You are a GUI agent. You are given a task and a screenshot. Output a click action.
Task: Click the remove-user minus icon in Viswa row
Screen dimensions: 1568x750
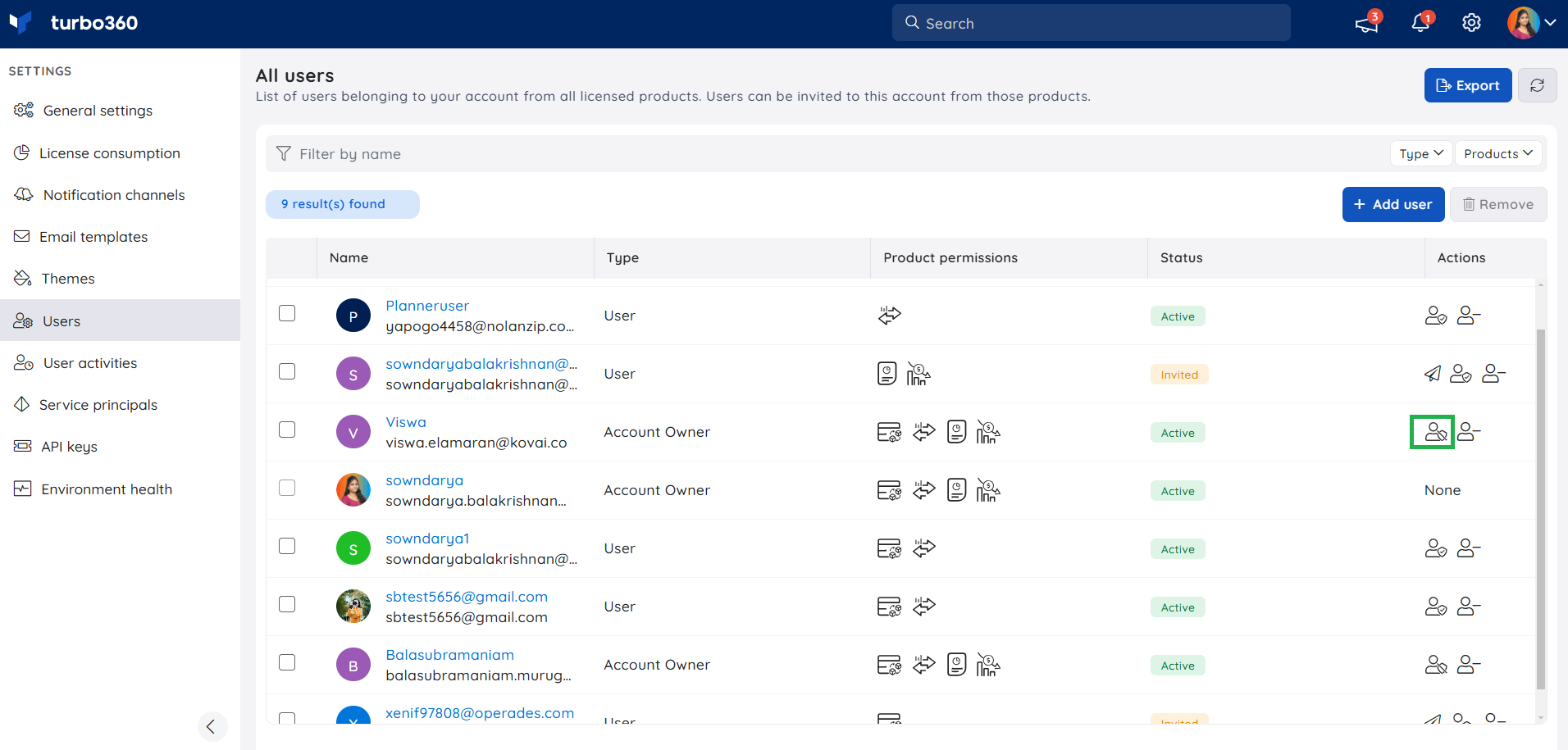(1469, 432)
